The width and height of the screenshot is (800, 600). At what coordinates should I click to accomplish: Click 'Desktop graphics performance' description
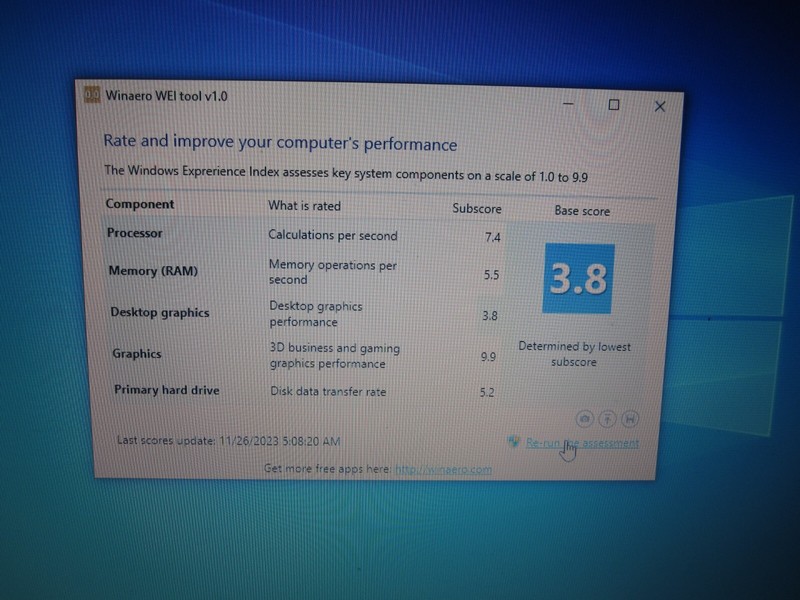(x=316, y=314)
